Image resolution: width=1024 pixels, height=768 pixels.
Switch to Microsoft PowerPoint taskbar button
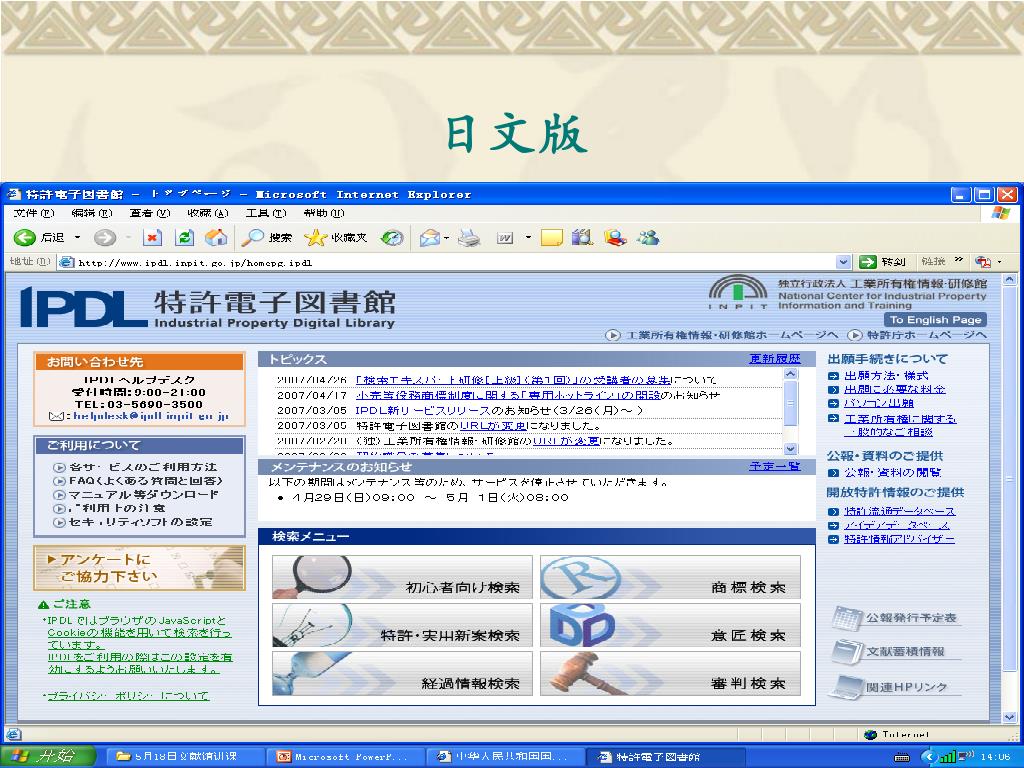point(346,757)
